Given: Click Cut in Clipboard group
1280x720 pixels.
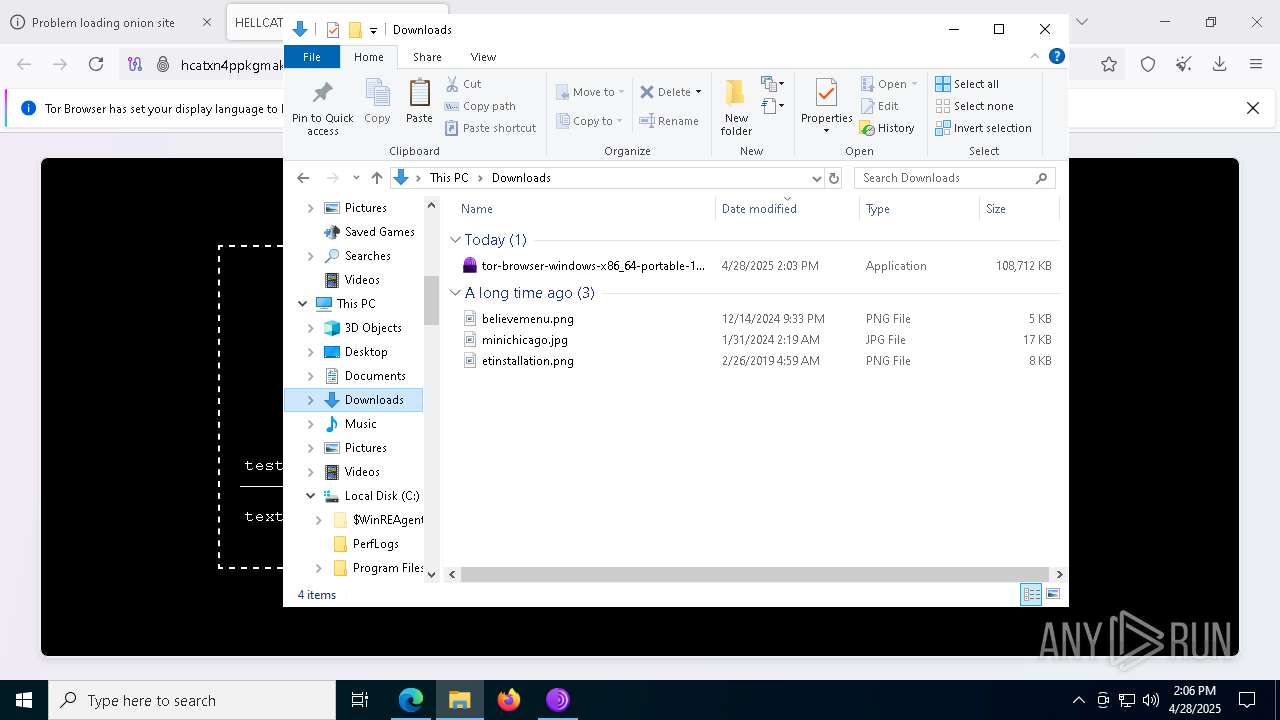Looking at the screenshot, I should point(463,84).
